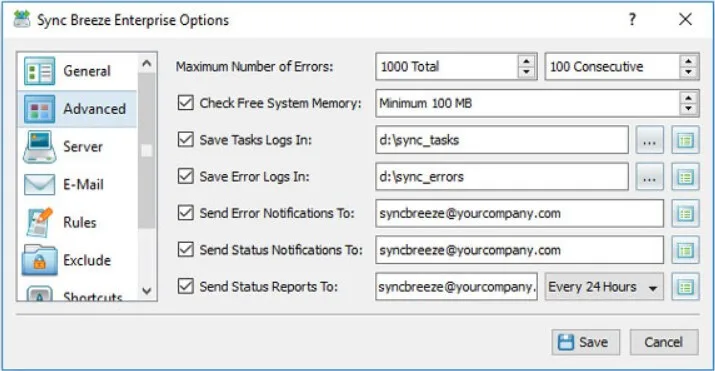Select the Server settings icon

coord(39,147)
